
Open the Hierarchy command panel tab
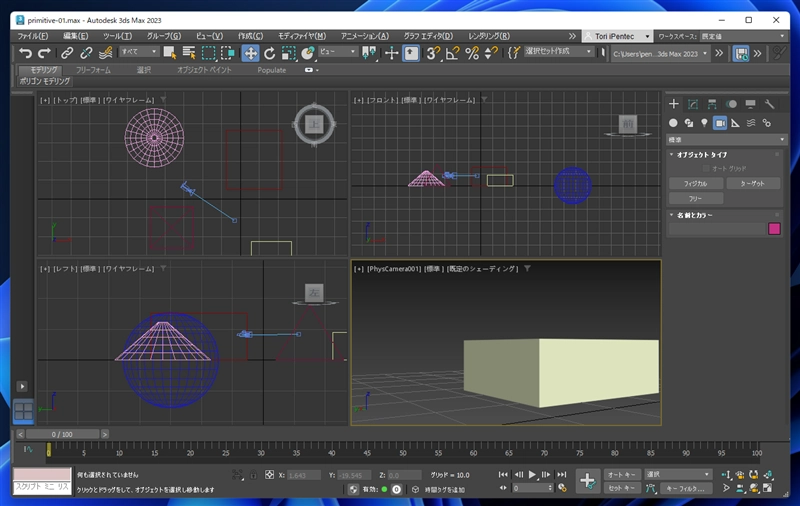pos(711,104)
